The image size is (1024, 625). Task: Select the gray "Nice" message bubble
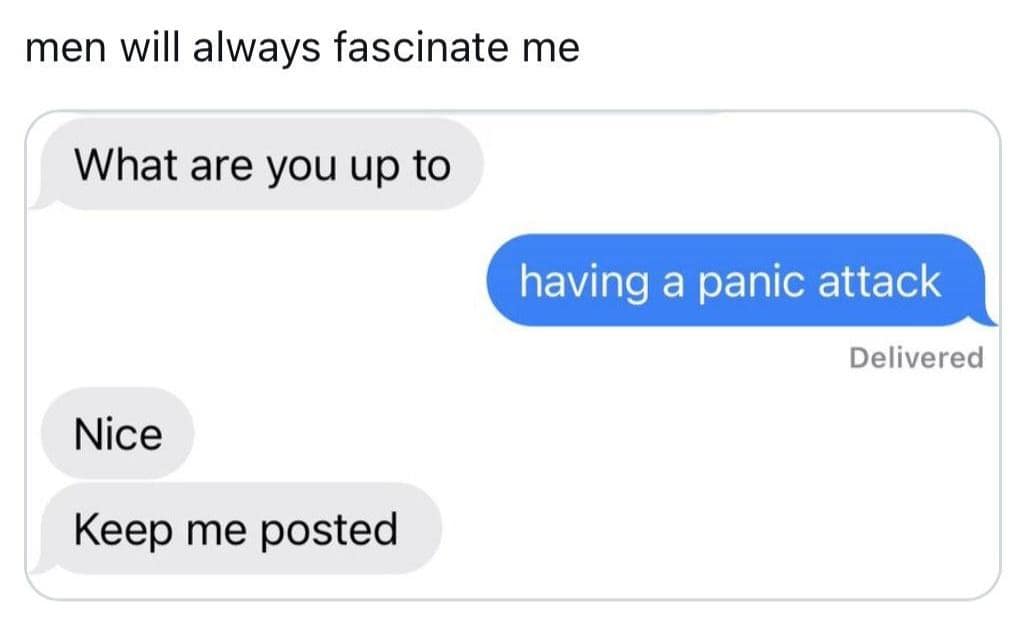coord(118,434)
